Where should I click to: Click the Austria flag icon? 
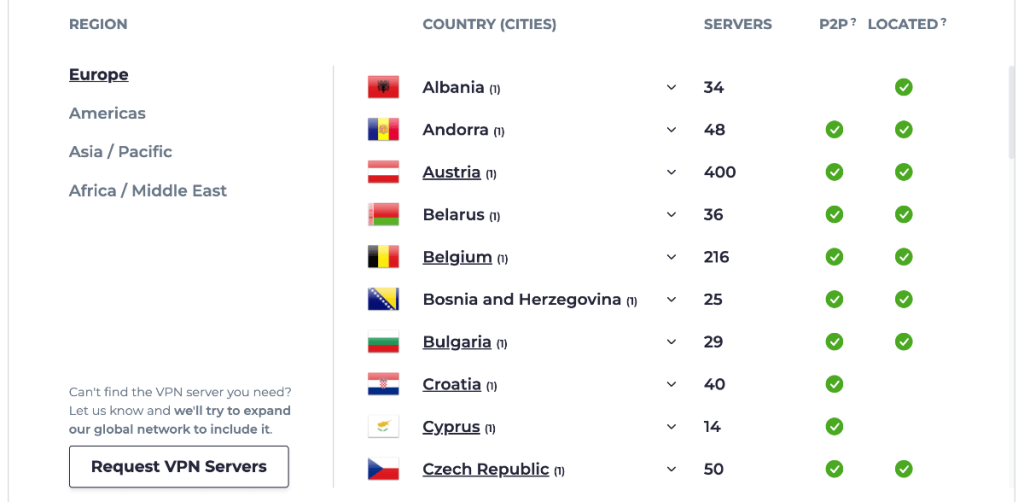coord(383,172)
